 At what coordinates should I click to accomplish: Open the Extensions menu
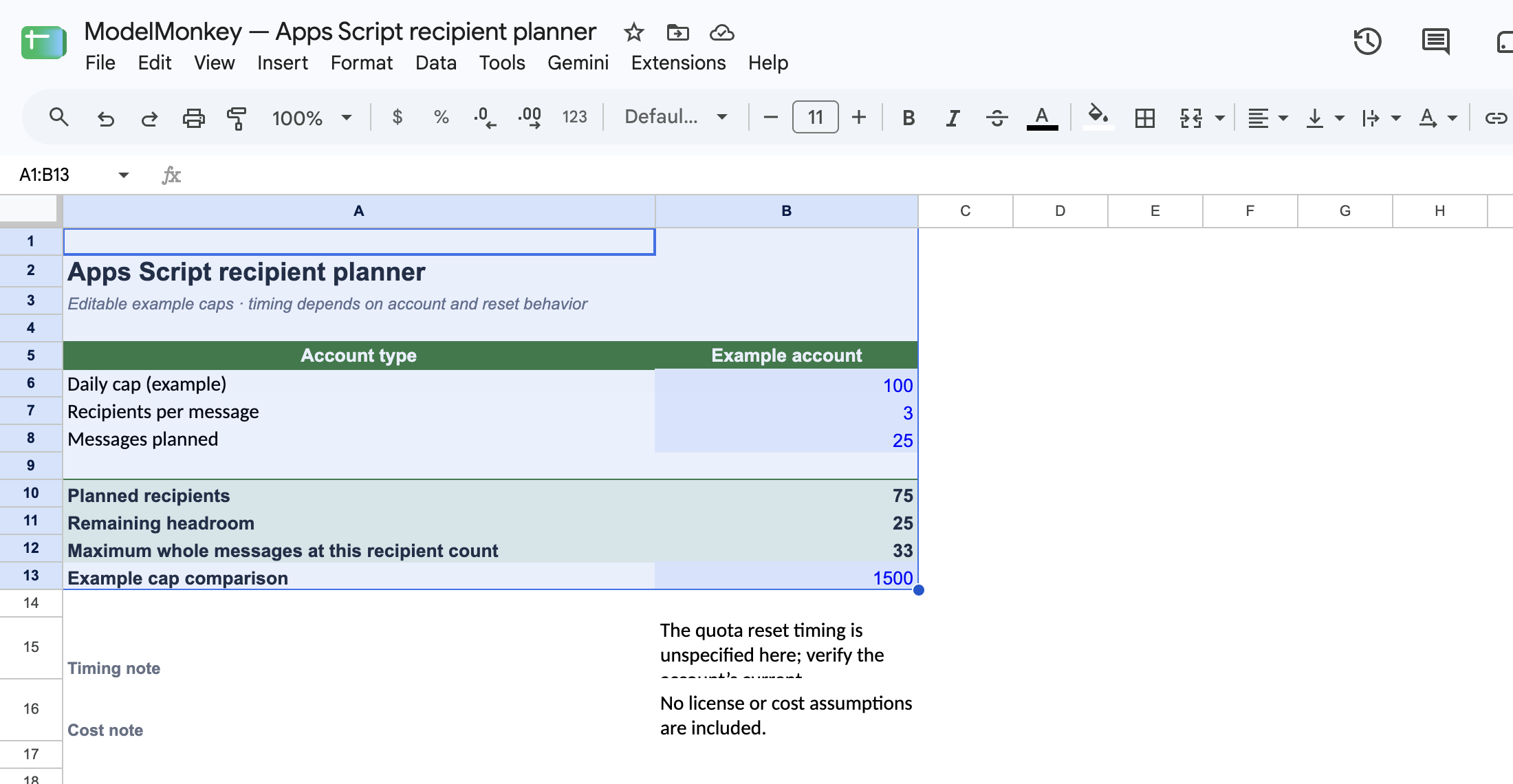click(678, 63)
